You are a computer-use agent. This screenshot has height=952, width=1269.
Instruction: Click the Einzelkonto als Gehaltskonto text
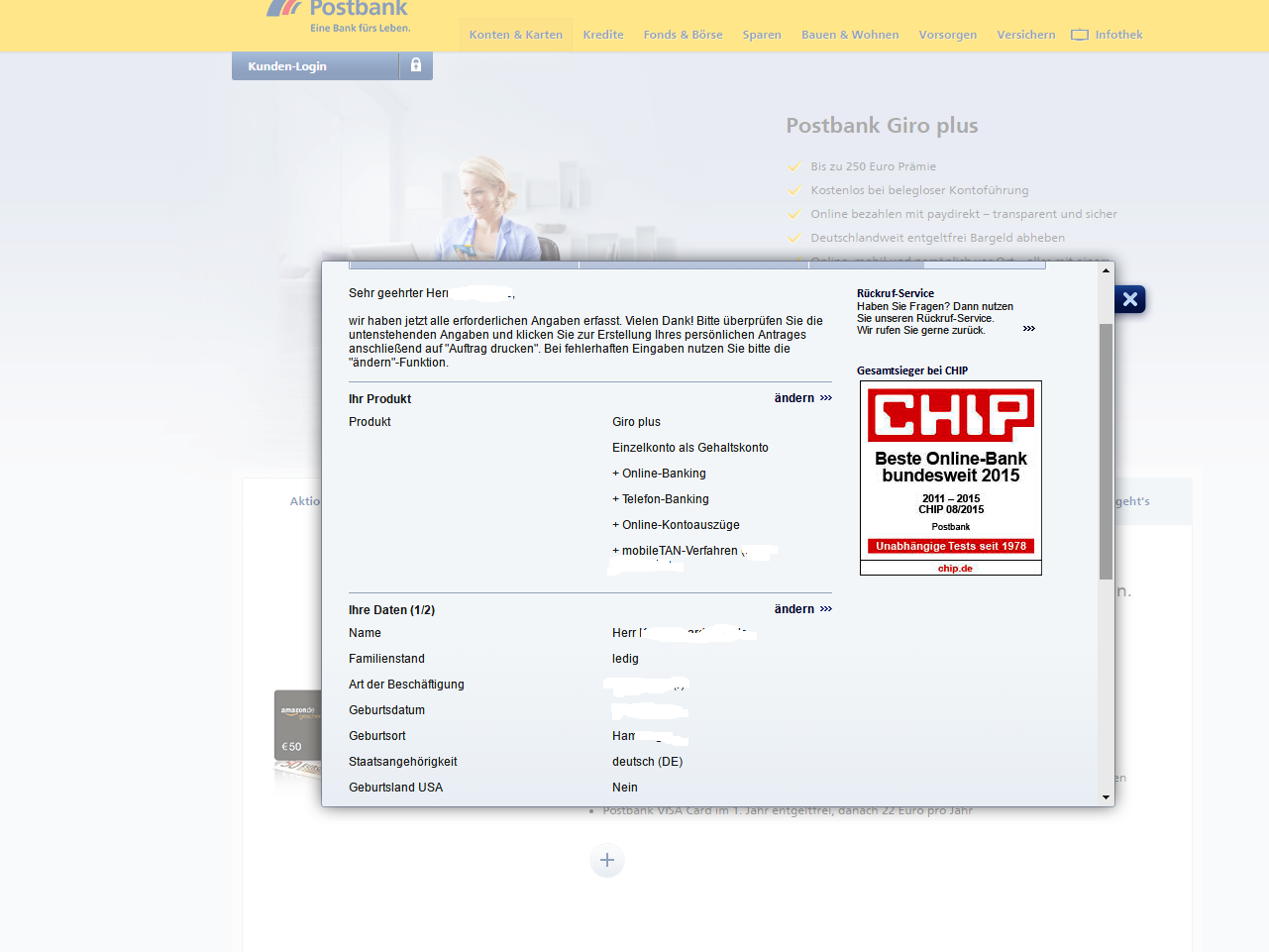coord(690,448)
